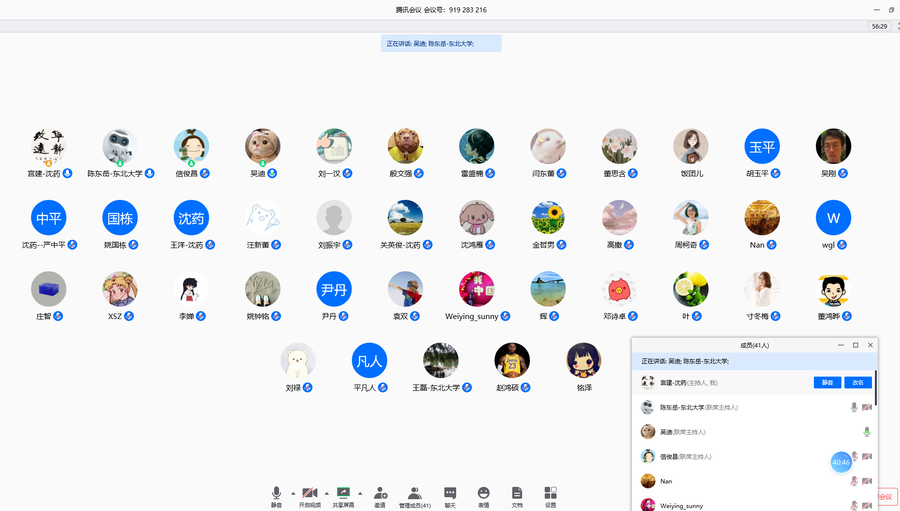Toggle camera icon for Nan in member list
900x511 pixels.
pyautogui.click(x=867, y=481)
